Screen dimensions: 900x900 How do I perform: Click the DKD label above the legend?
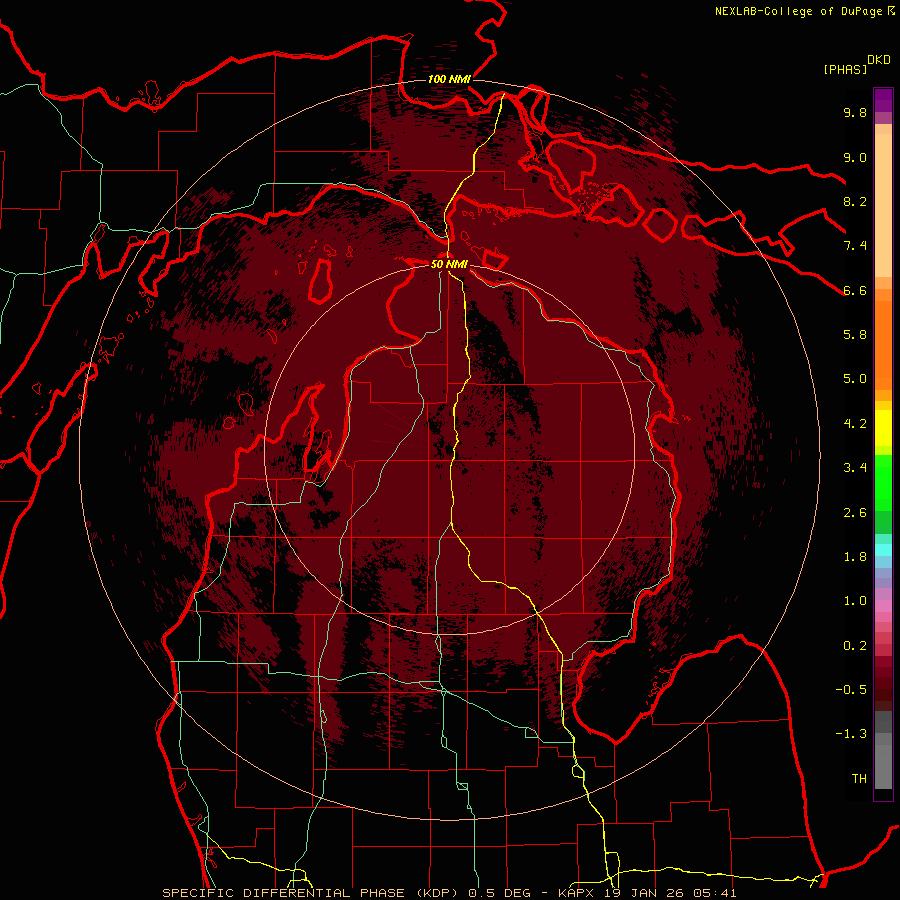[x=878, y=60]
